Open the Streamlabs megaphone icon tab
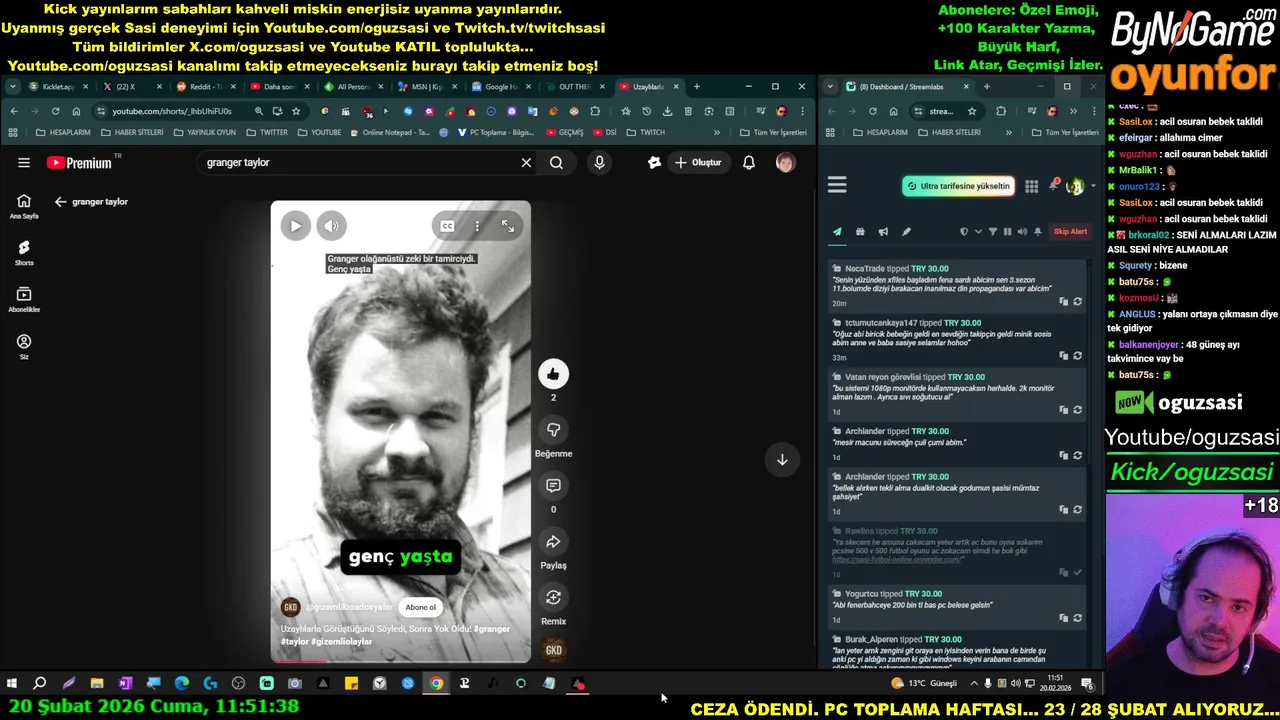This screenshot has height=720, width=1280. 883,232
